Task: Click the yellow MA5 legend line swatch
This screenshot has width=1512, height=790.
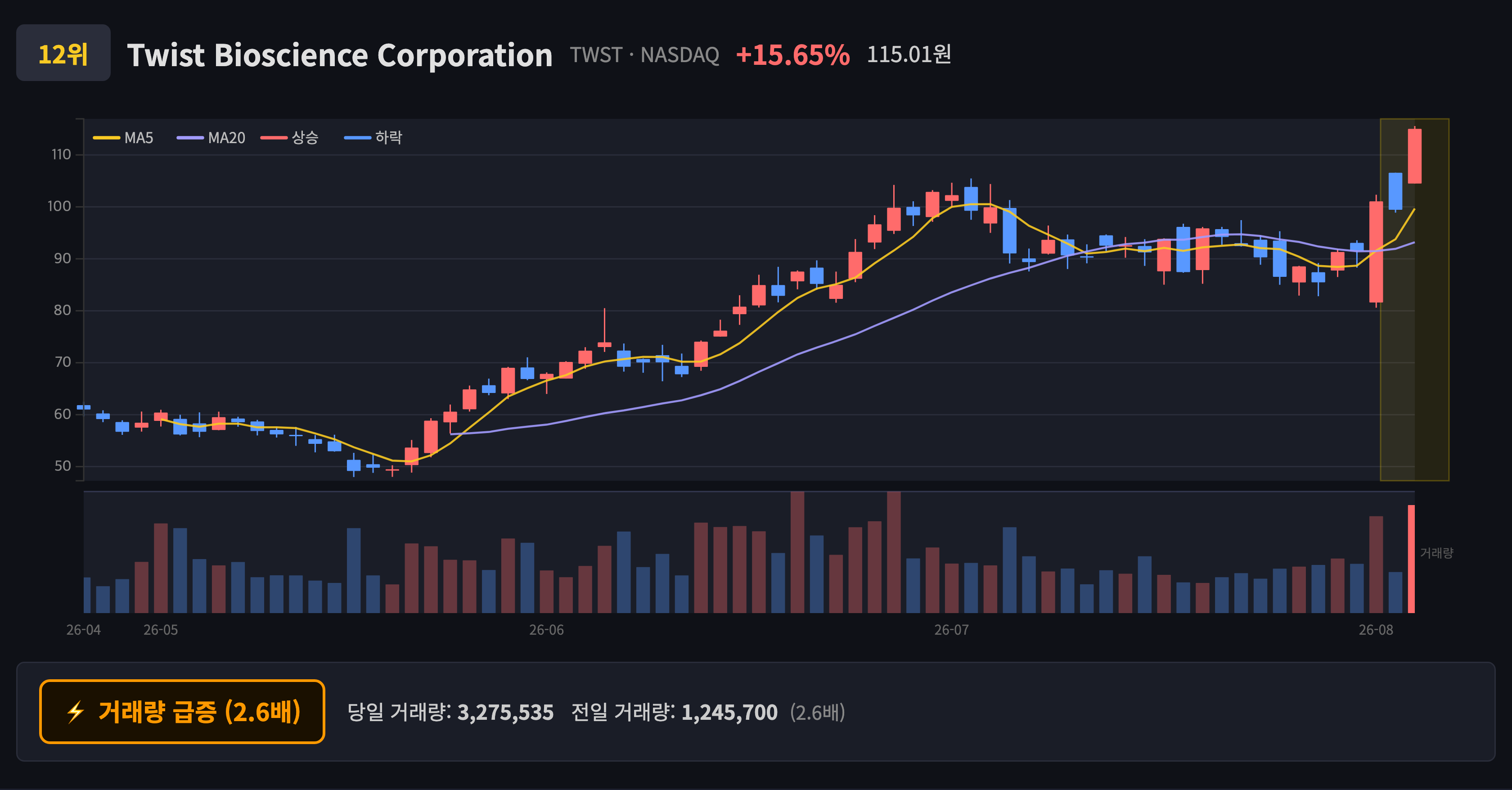Action: (106, 138)
